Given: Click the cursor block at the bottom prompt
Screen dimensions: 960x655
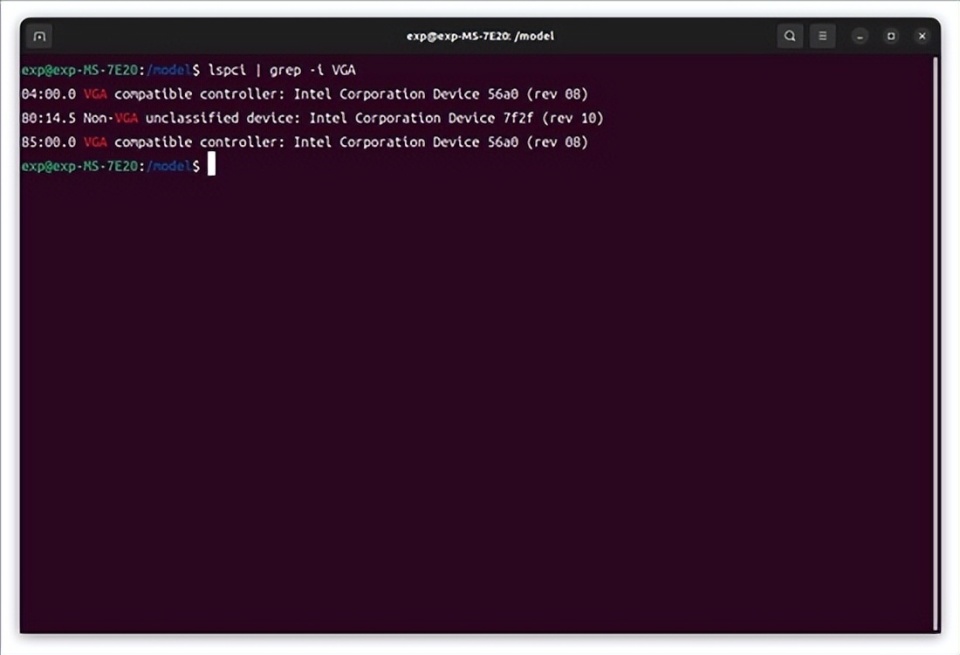Looking at the screenshot, I should click(x=211, y=165).
